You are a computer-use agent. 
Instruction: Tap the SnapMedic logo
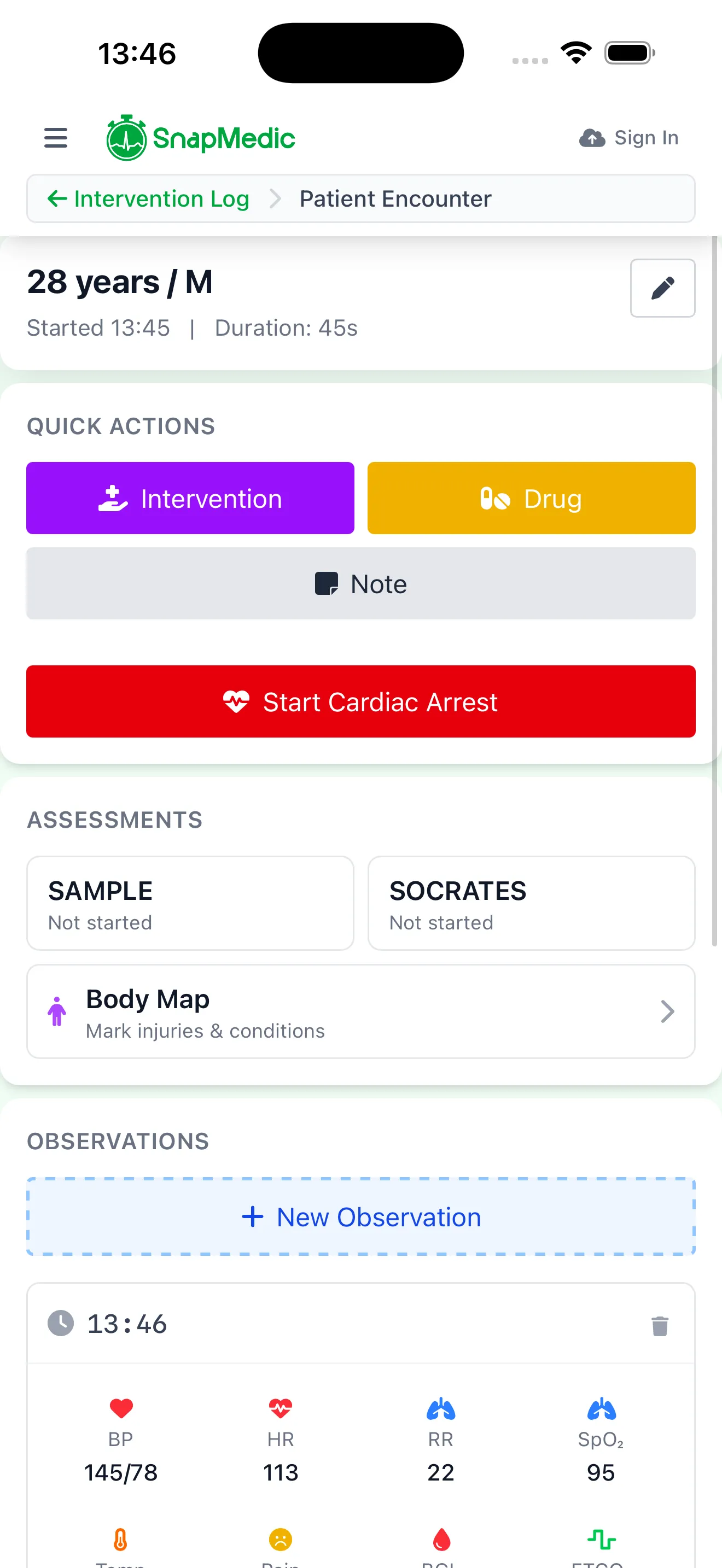click(x=201, y=138)
